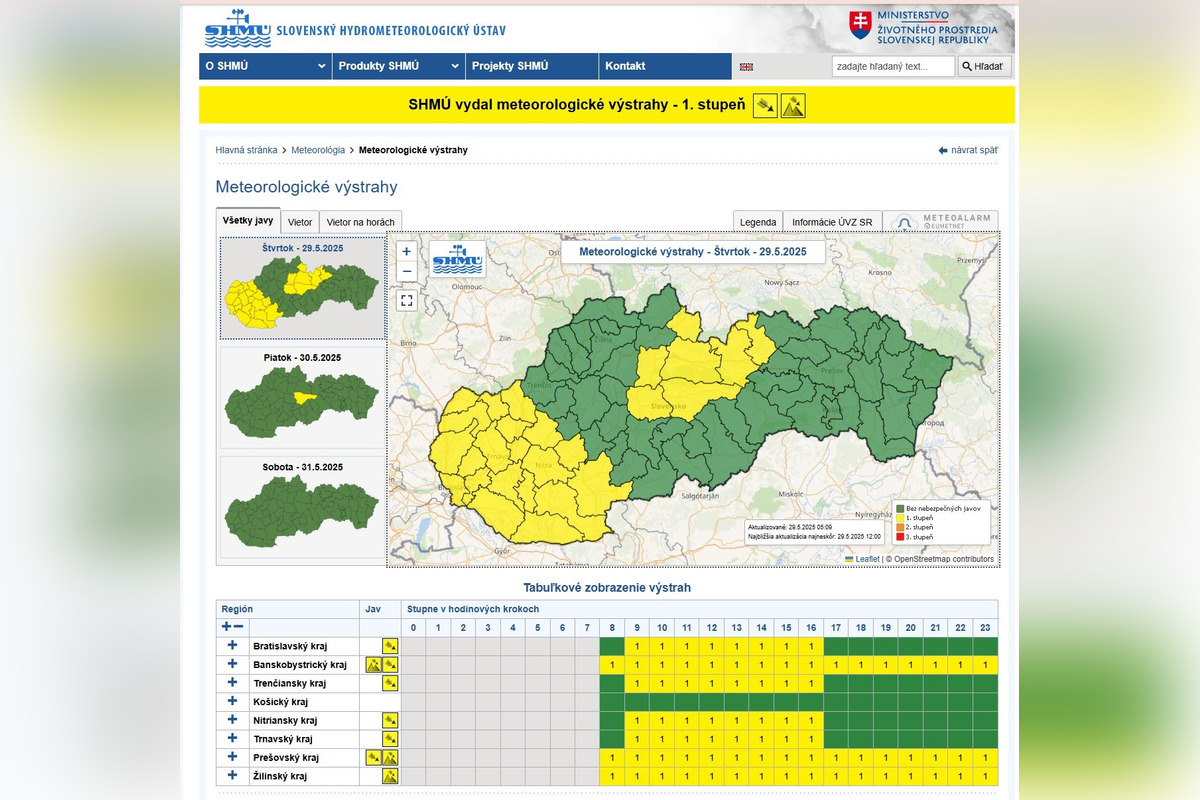This screenshot has height=800, width=1200.
Task: Expand the Banskobystrický kraj row
Action: (x=232, y=665)
